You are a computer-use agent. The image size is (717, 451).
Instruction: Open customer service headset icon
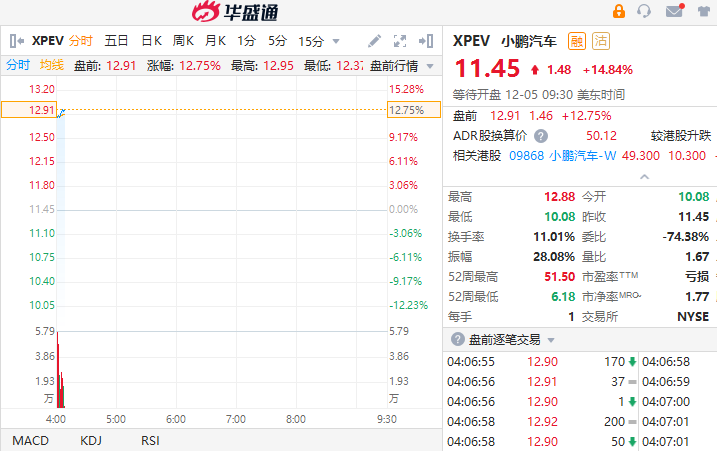pos(644,11)
